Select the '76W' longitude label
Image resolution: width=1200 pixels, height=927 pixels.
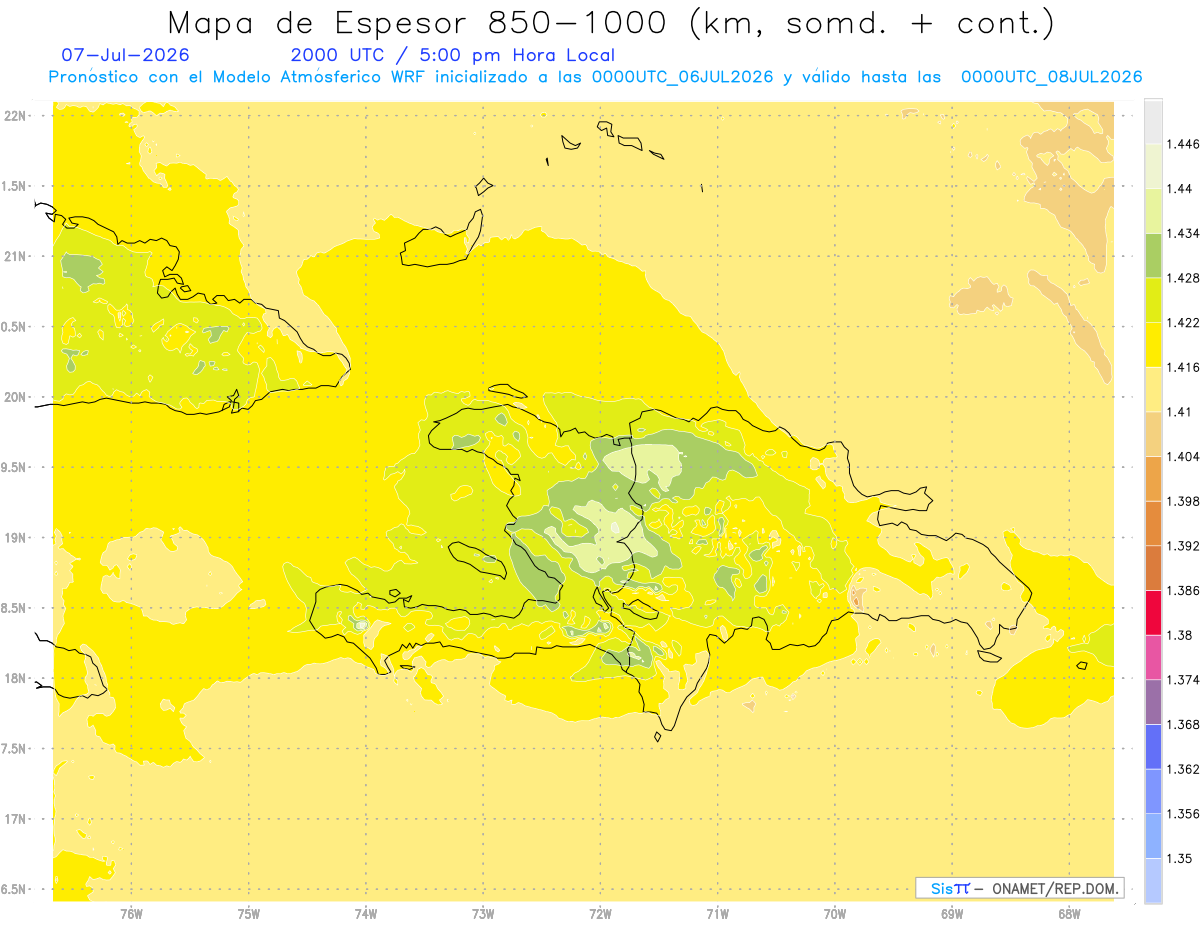click(x=131, y=913)
